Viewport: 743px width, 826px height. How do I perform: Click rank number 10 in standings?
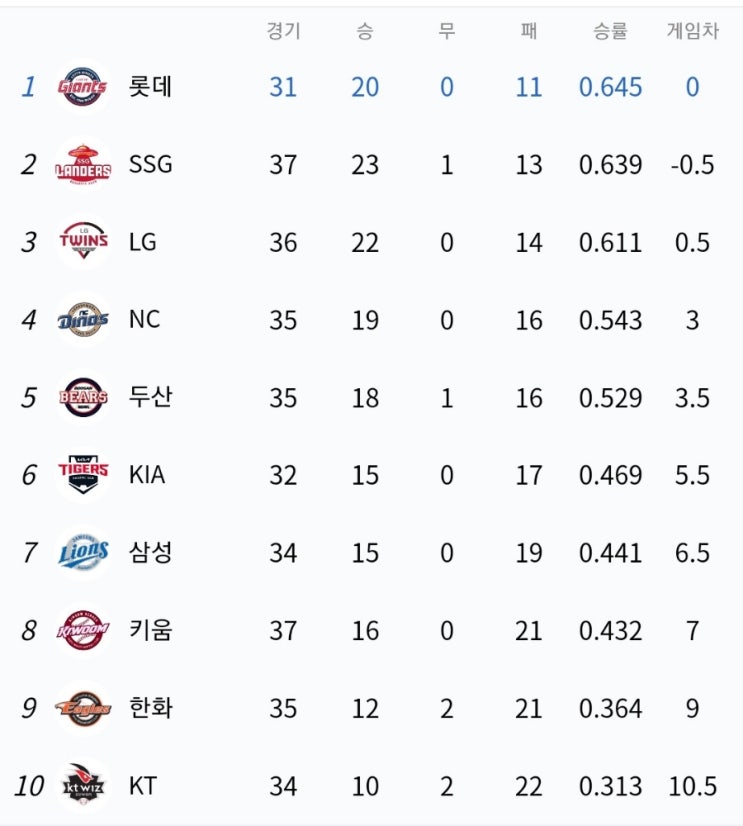tap(29, 786)
